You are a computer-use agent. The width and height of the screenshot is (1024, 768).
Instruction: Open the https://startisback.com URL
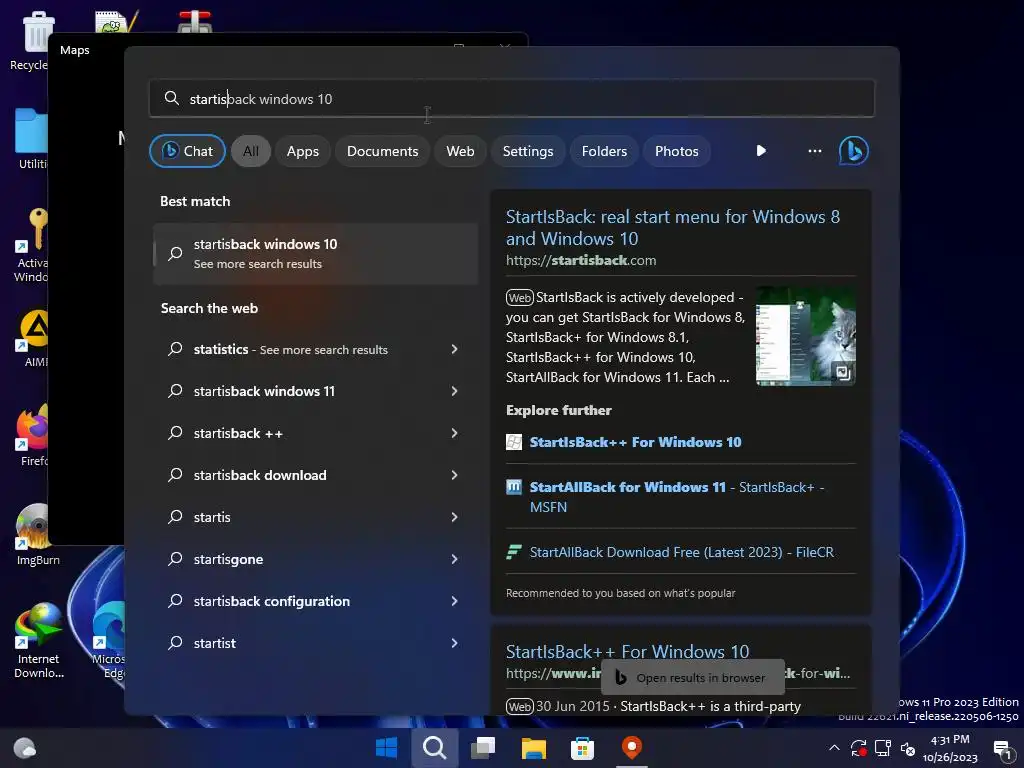(x=581, y=260)
